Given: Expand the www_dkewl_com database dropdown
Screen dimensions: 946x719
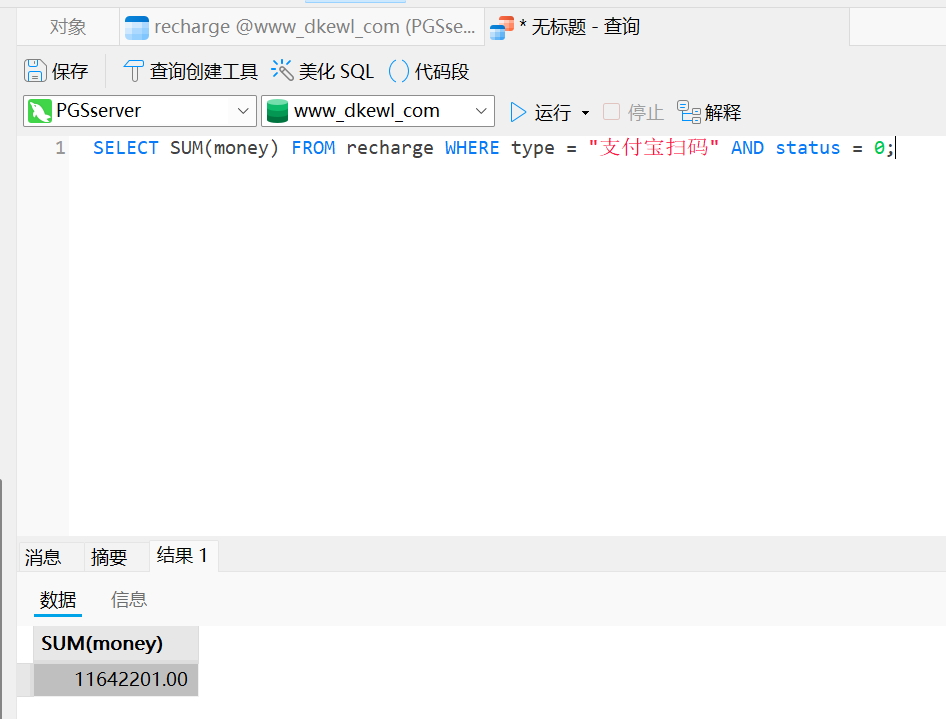Looking at the screenshot, I should point(481,111).
